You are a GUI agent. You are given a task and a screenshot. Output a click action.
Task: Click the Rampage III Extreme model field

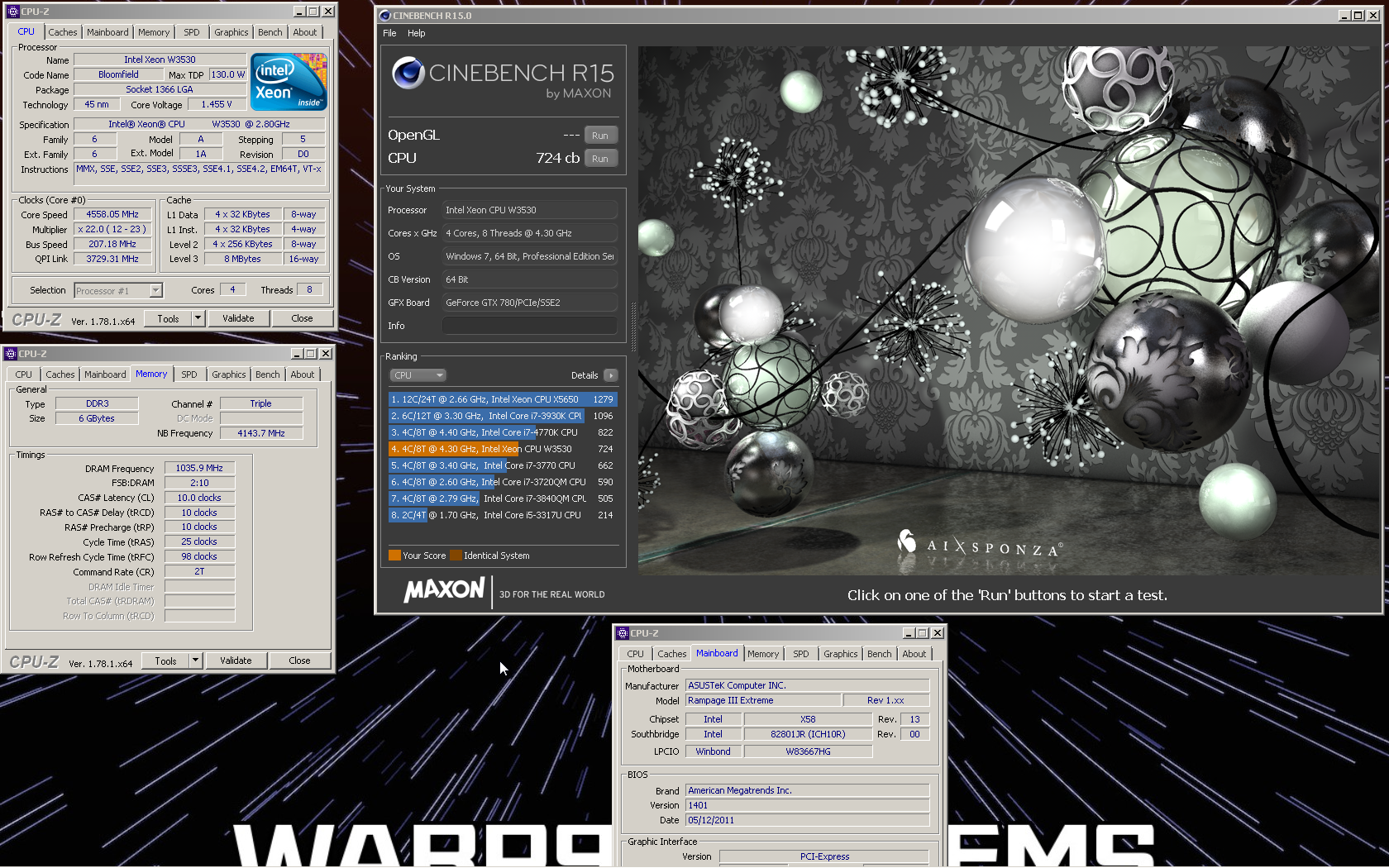[763, 700]
